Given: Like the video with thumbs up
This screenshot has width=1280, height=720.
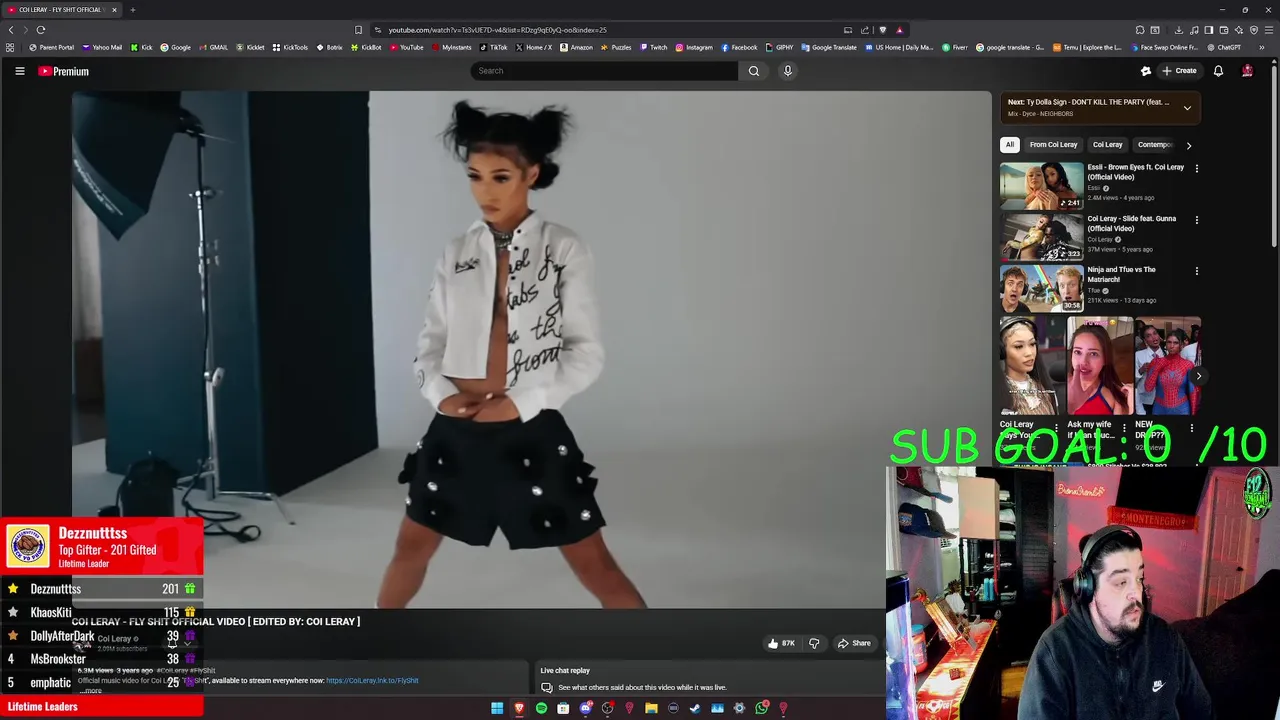Looking at the screenshot, I should click(781, 643).
